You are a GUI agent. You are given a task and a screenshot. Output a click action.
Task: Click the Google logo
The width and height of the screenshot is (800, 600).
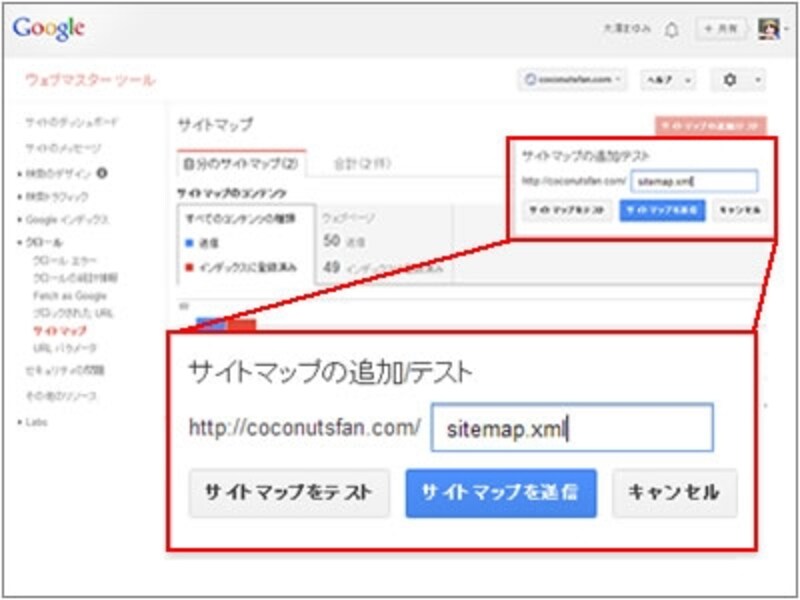click(x=49, y=29)
